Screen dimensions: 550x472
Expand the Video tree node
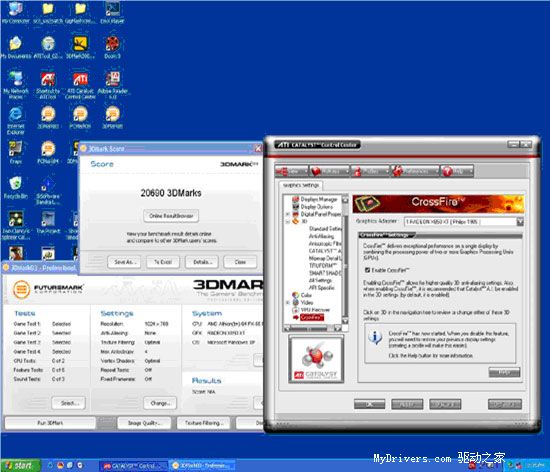[288, 302]
